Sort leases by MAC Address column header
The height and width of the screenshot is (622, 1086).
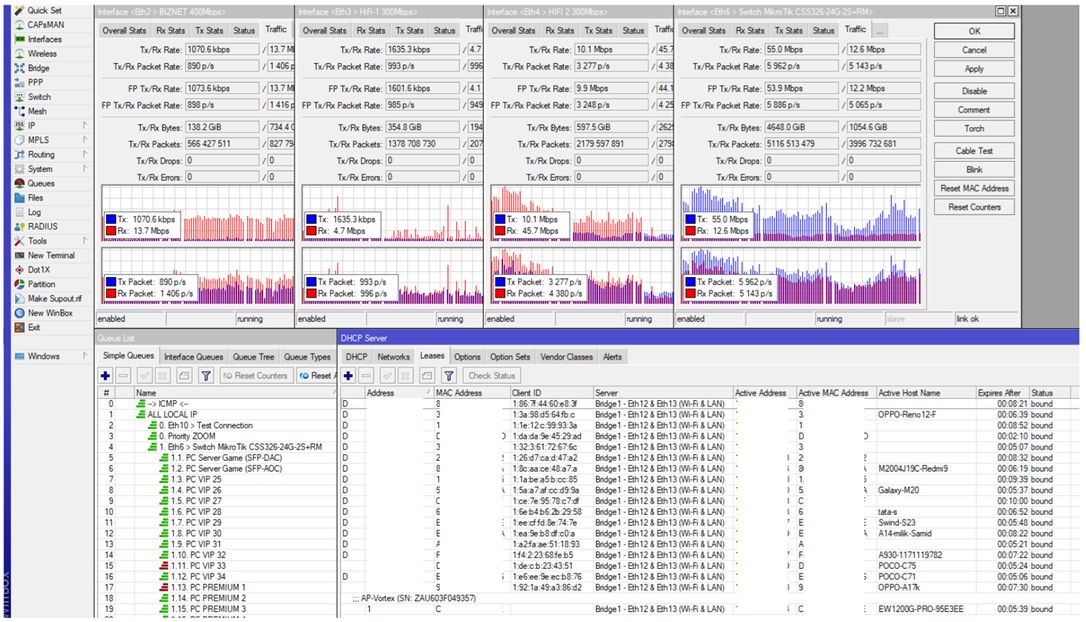pyautogui.click(x=472, y=393)
